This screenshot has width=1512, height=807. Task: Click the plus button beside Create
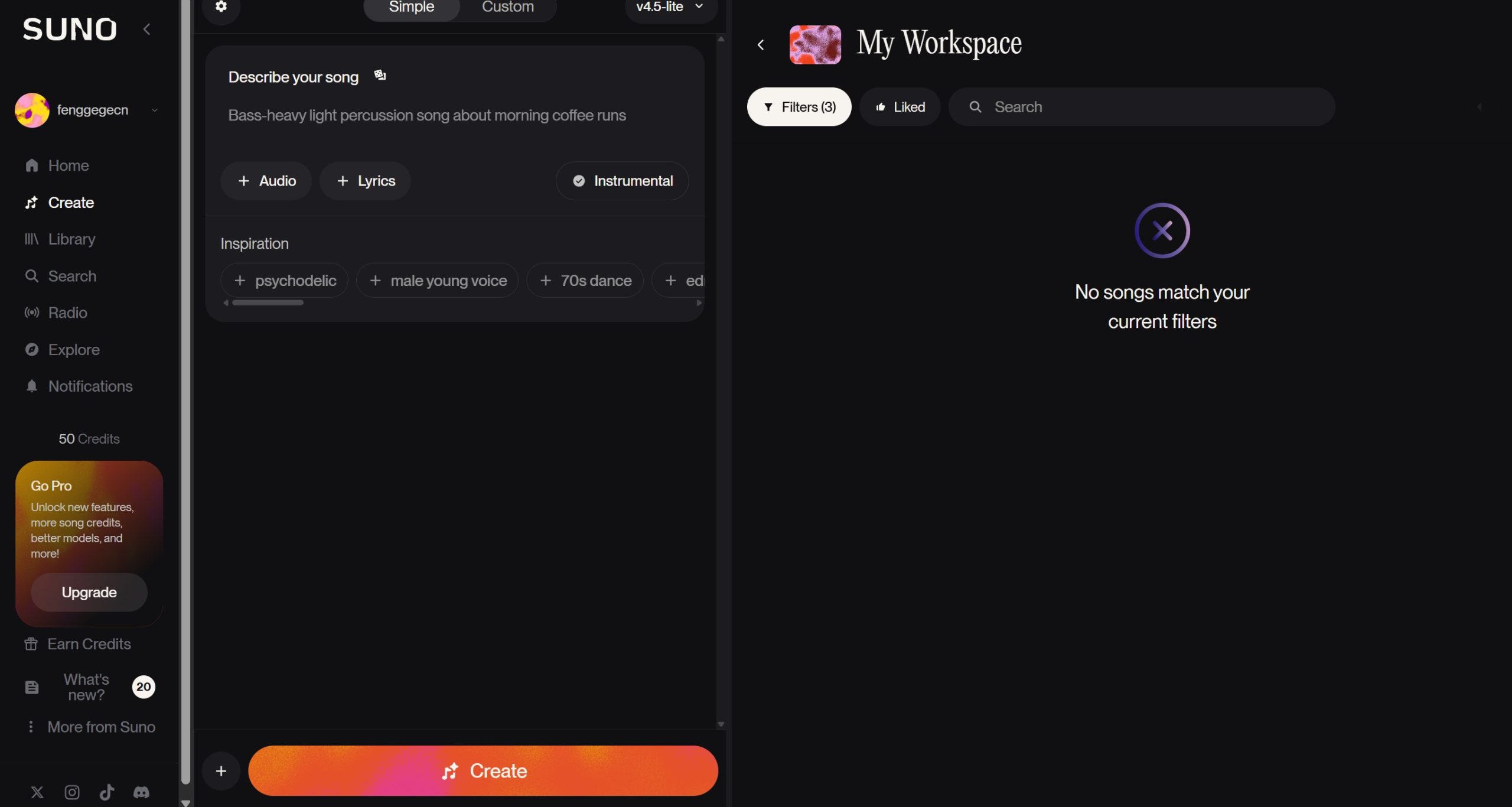coord(221,771)
